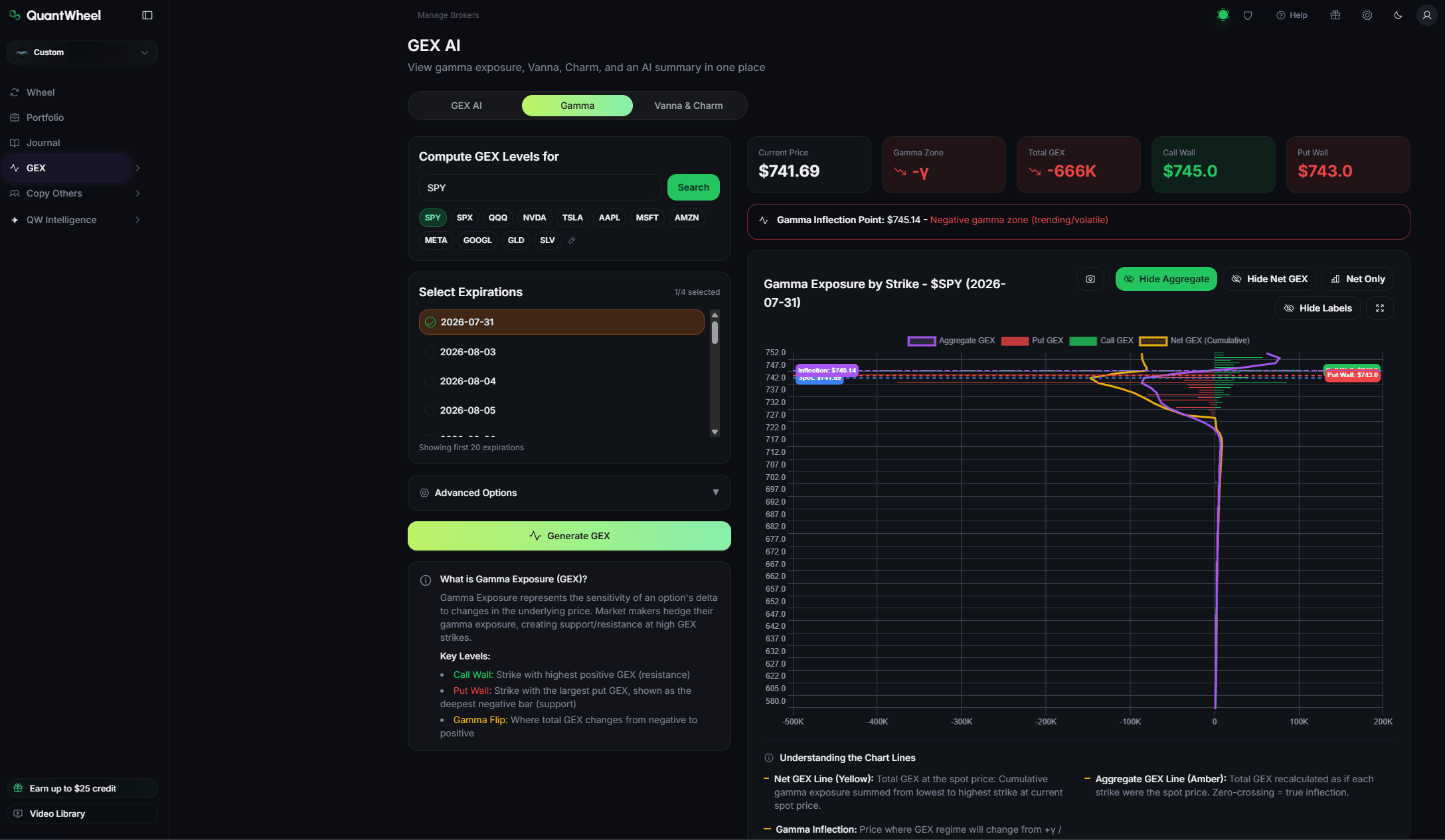The height and width of the screenshot is (840, 1445).
Task: Click QW Intelligence sparkle icon
Action: point(15,220)
